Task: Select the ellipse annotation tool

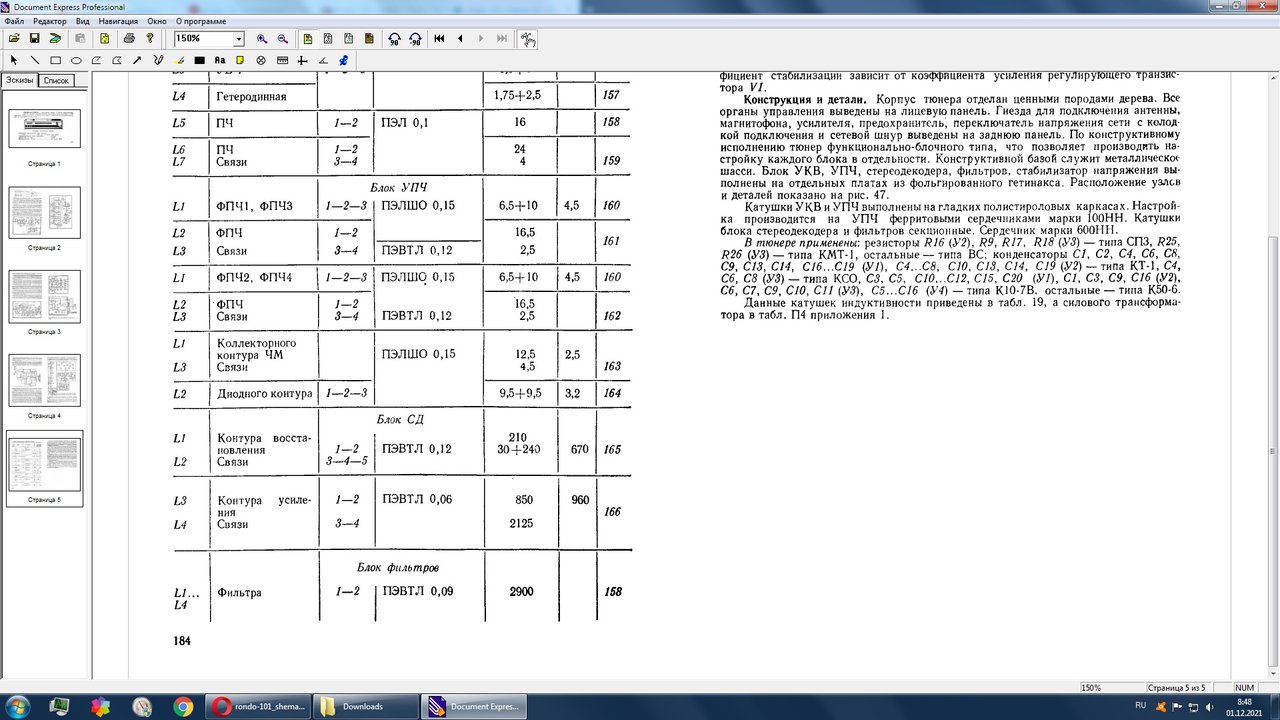Action: click(x=76, y=60)
